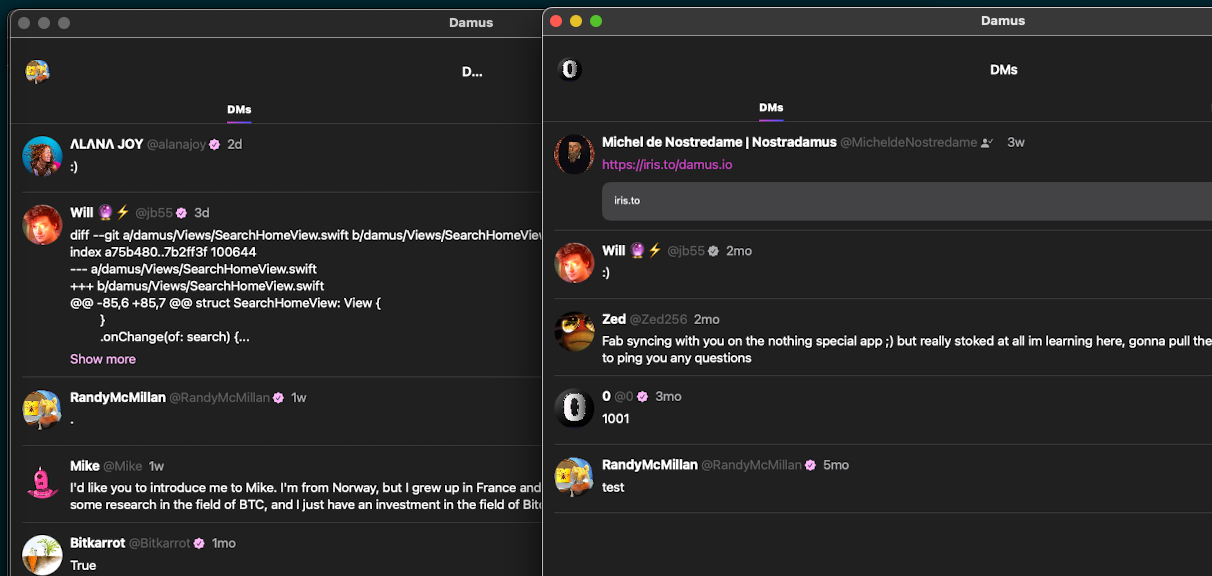The width and height of the screenshot is (1212, 576).
Task: Click the Damus title of the left window
Action: click(471, 22)
